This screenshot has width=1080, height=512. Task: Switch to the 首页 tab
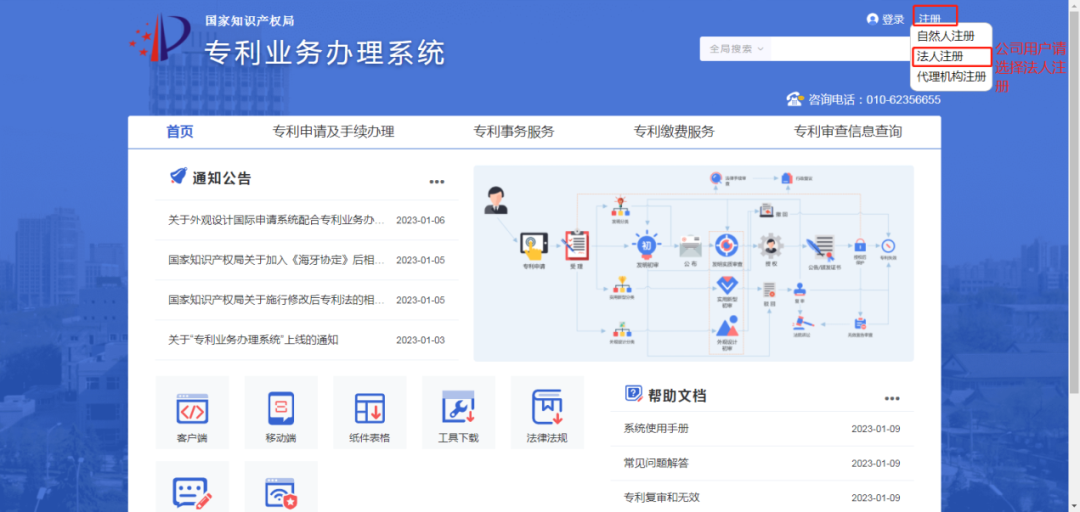pos(180,132)
